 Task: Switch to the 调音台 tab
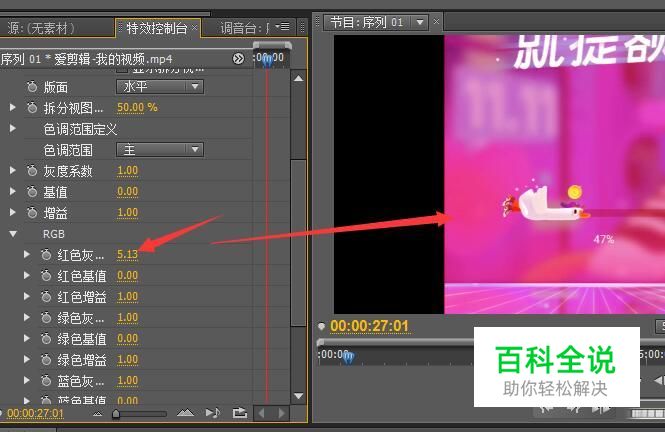click(245, 28)
